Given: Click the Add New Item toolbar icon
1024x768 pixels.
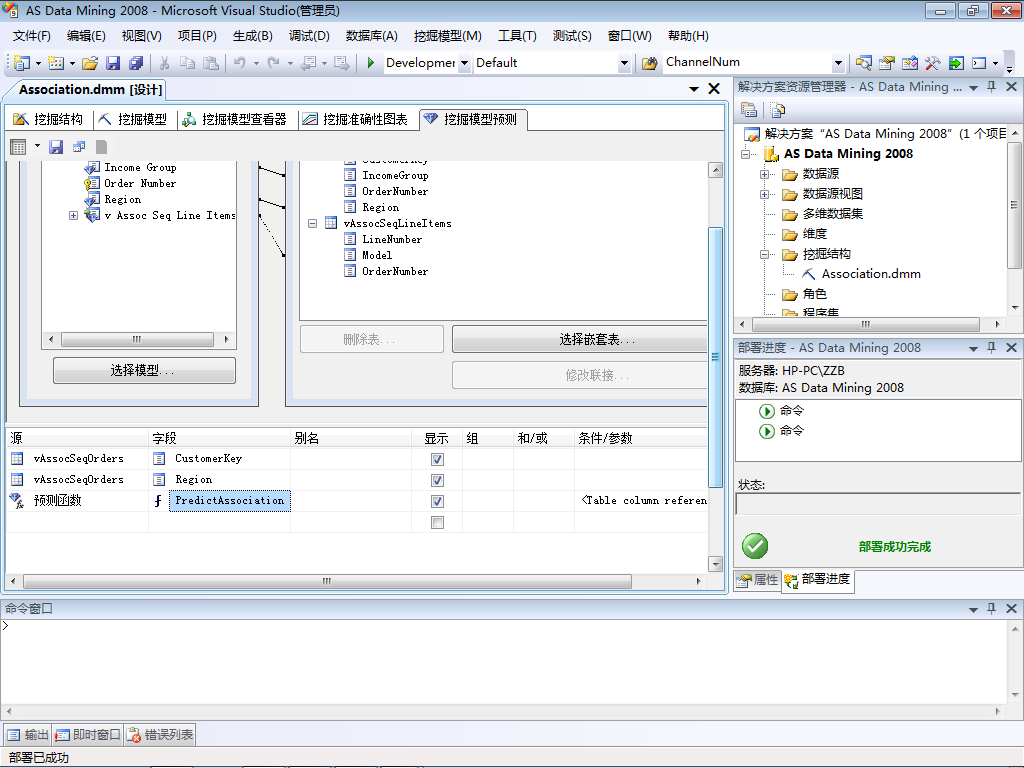Looking at the screenshot, I should pyautogui.click(x=56, y=63).
